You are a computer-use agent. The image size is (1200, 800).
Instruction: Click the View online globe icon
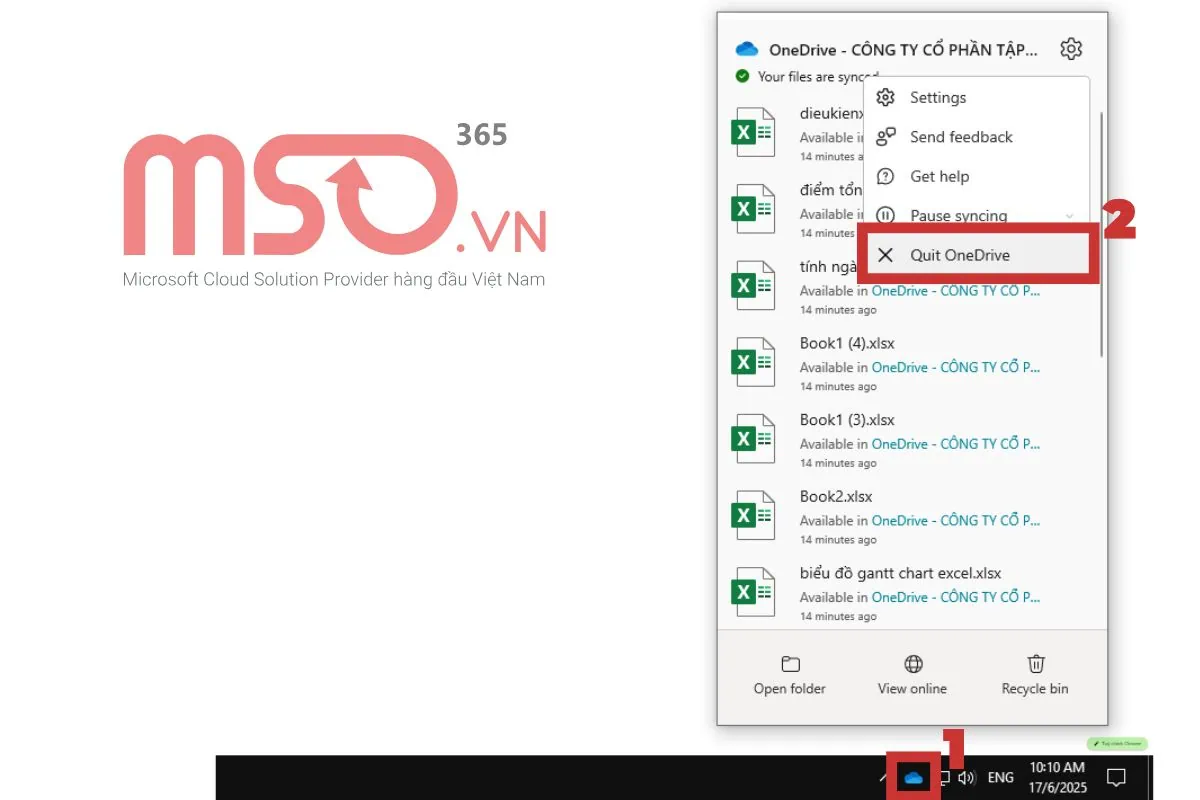[x=912, y=665]
